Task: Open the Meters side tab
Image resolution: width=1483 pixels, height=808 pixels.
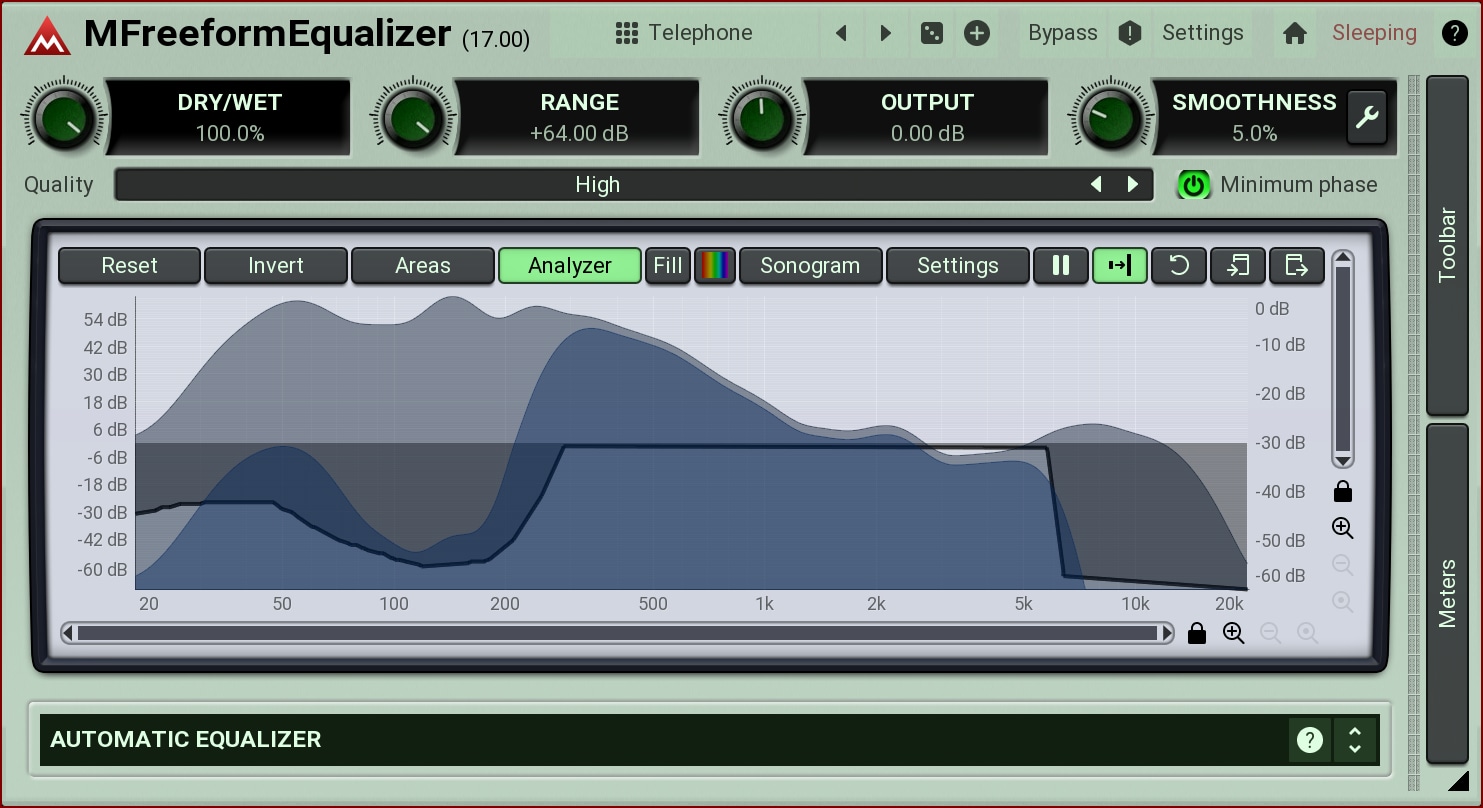Action: 1447,593
